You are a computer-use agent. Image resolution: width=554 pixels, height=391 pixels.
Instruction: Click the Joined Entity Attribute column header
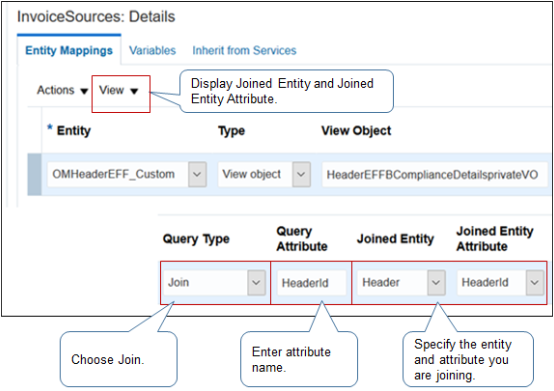[495, 239]
